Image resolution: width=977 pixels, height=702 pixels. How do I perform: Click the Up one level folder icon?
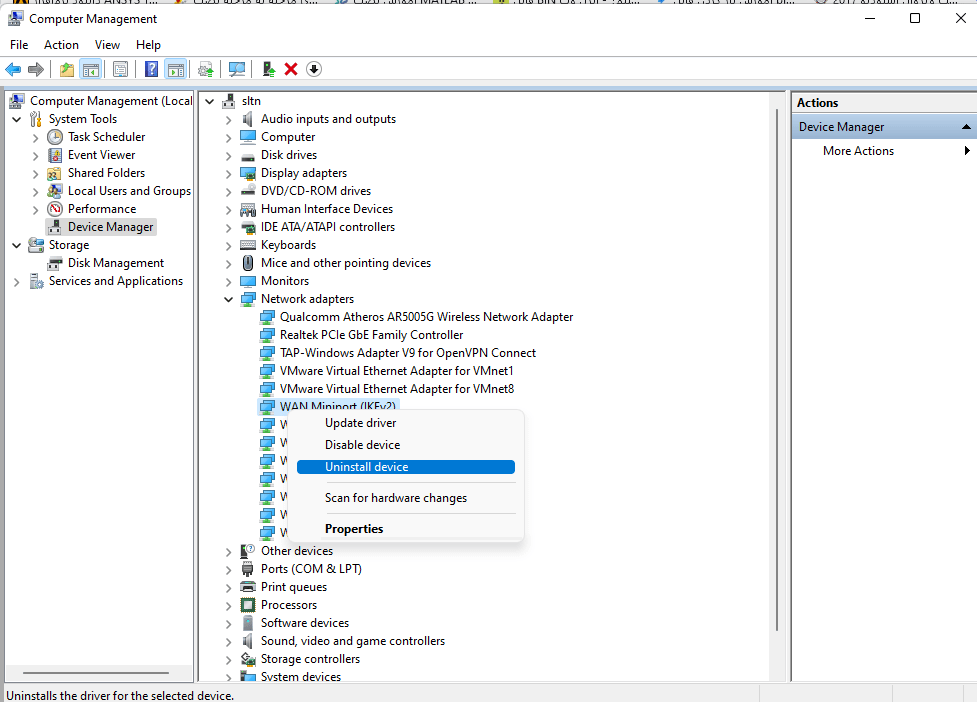[x=66, y=69]
